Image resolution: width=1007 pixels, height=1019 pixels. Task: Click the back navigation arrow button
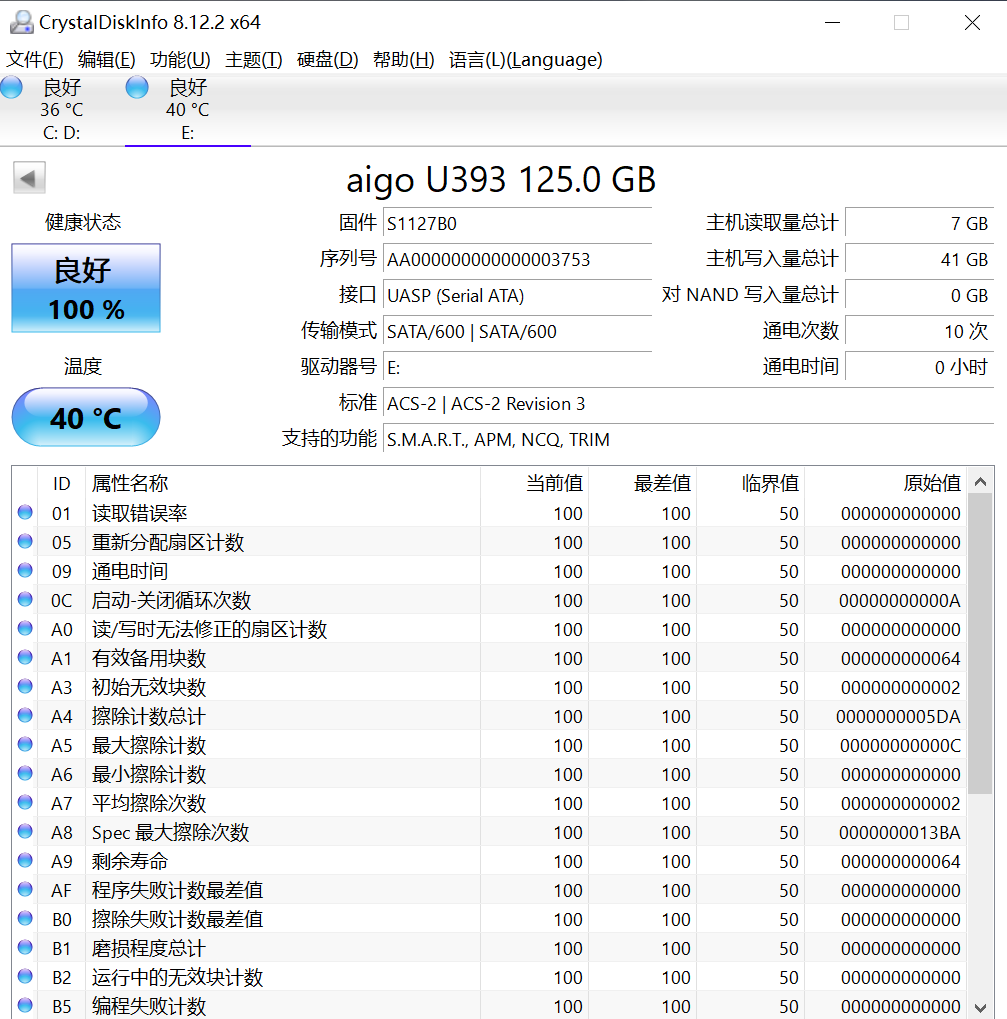[29, 177]
